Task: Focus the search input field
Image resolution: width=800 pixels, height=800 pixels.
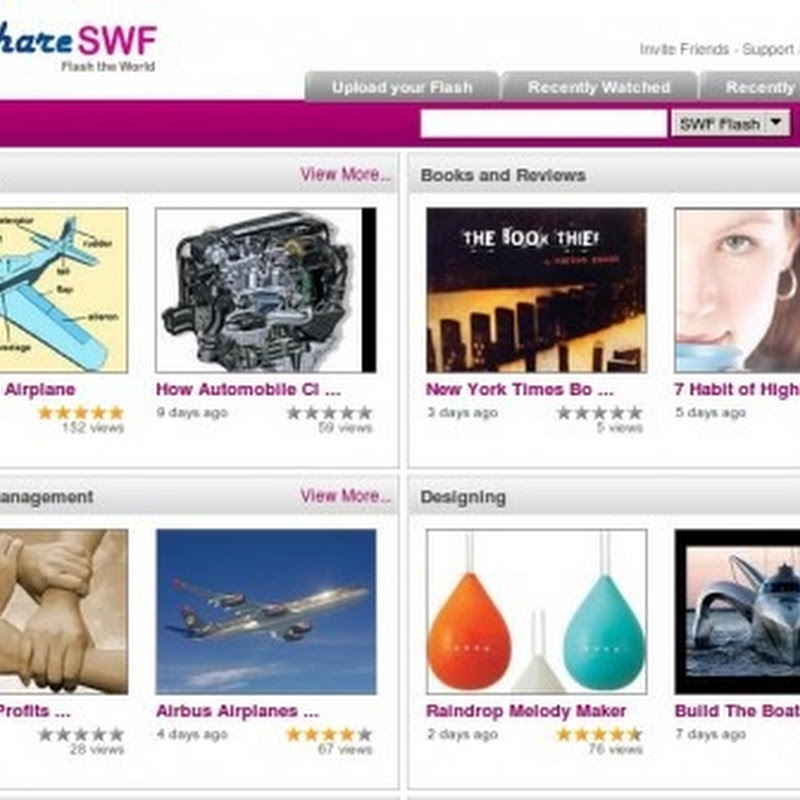Action: pyautogui.click(x=543, y=123)
